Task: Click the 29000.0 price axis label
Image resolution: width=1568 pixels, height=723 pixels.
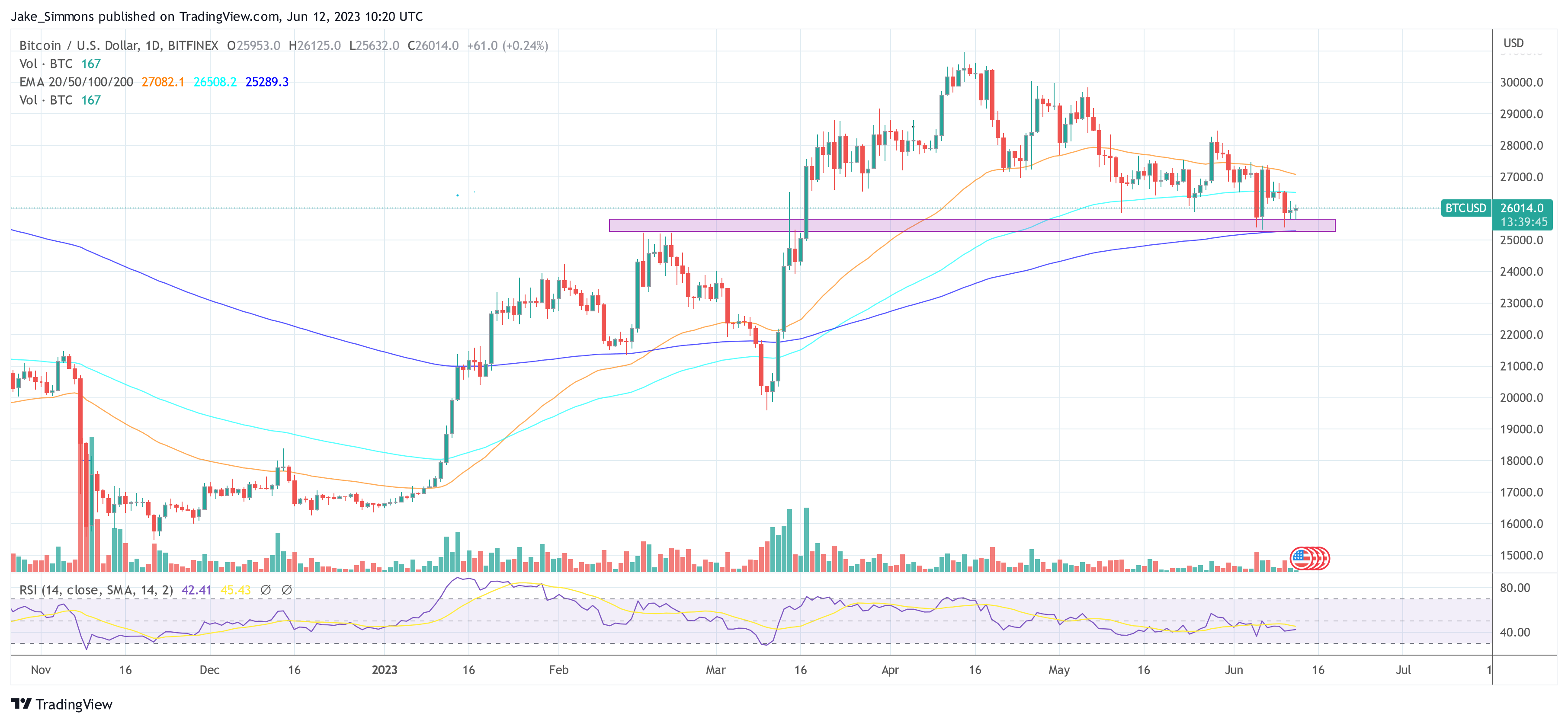Action: [1521, 115]
